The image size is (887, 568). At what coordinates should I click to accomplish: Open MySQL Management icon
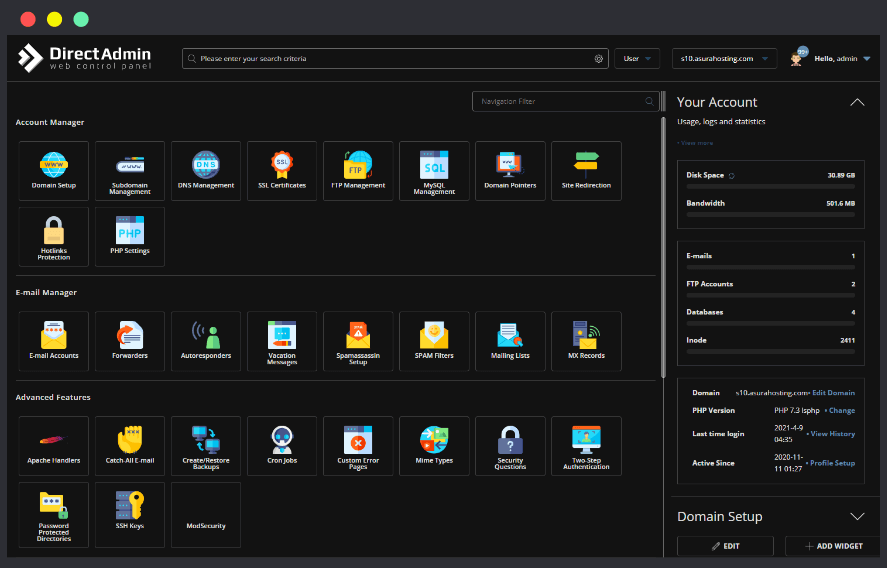(434, 170)
